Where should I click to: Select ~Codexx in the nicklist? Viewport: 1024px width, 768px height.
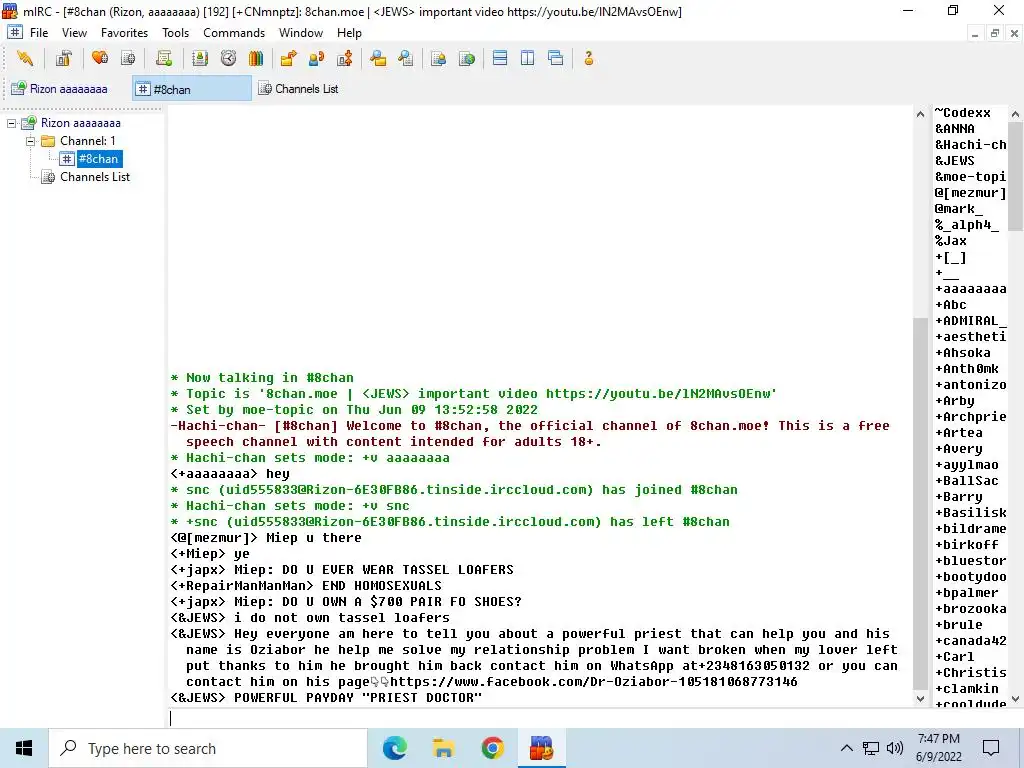click(x=963, y=113)
